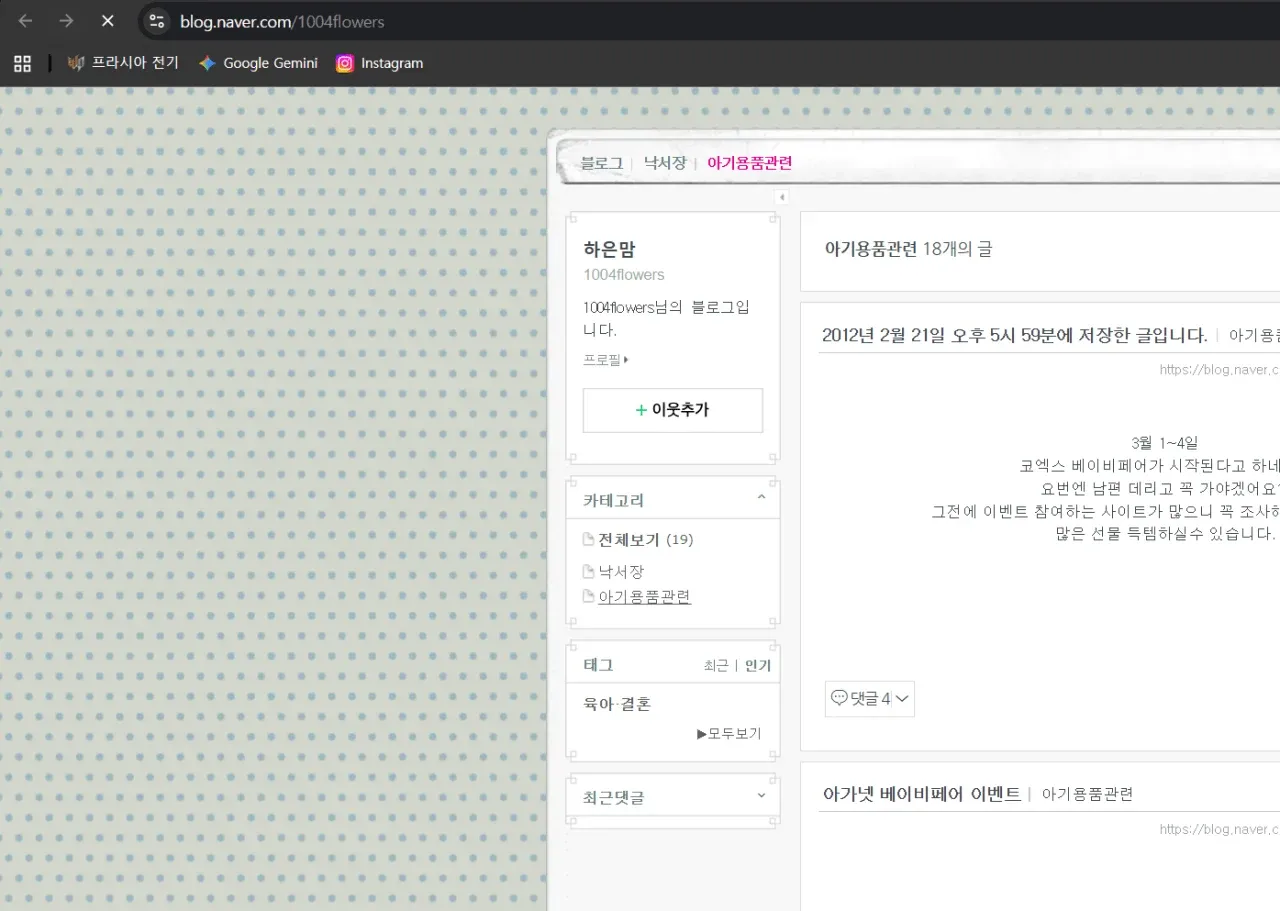
Task: Open the Instagram bookmark icon
Action: [345, 62]
